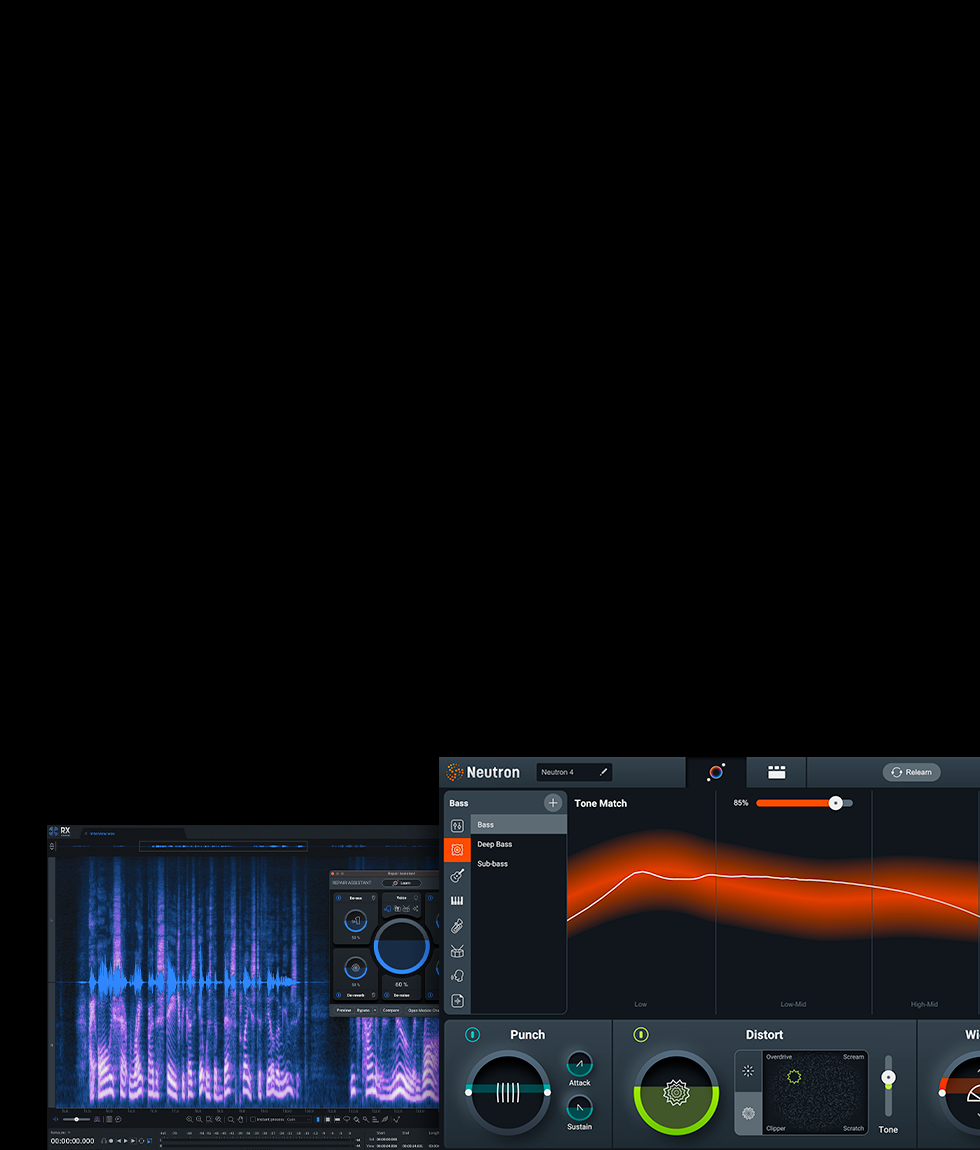The image size is (980, 1150).
Task: Select the drum category icon
Action: coord(457,951)
